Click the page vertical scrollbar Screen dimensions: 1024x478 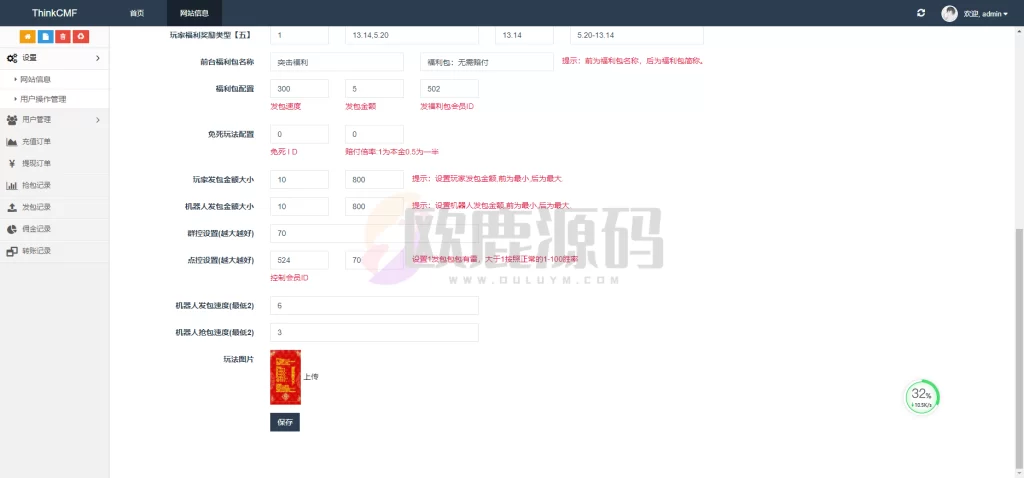(x=1019, y=349)
